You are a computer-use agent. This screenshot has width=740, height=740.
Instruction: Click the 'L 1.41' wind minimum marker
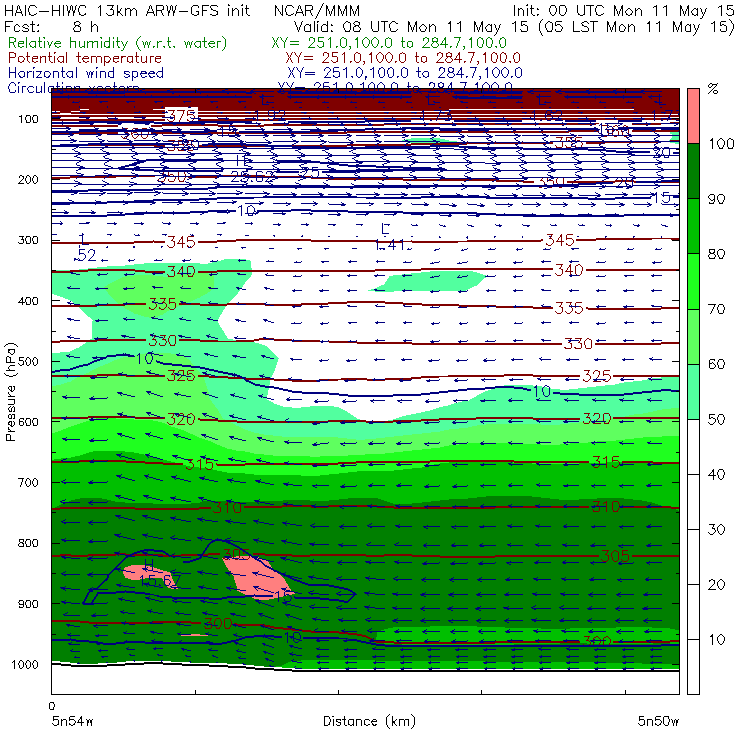coord(389,237)
